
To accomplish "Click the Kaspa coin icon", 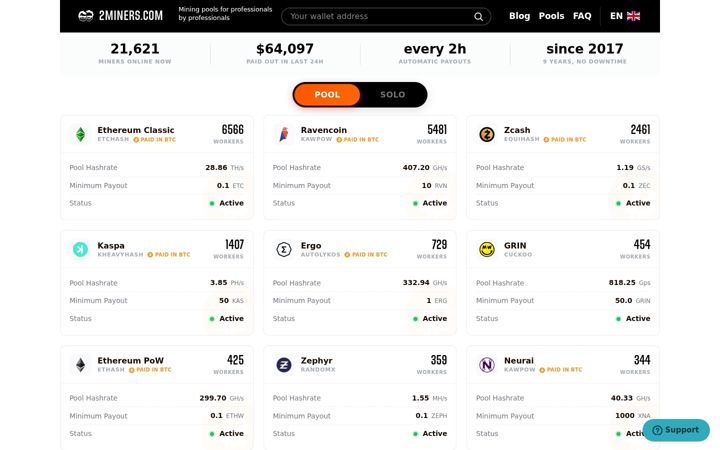I will coord(80,249).
